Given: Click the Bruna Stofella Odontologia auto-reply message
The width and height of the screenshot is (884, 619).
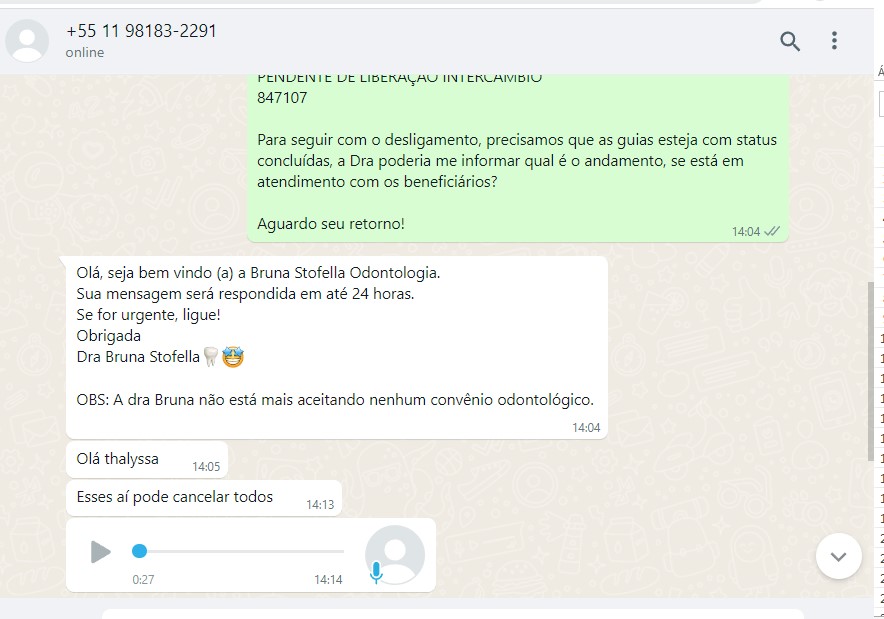Looking at the screenshot, I should click(337, 347).
